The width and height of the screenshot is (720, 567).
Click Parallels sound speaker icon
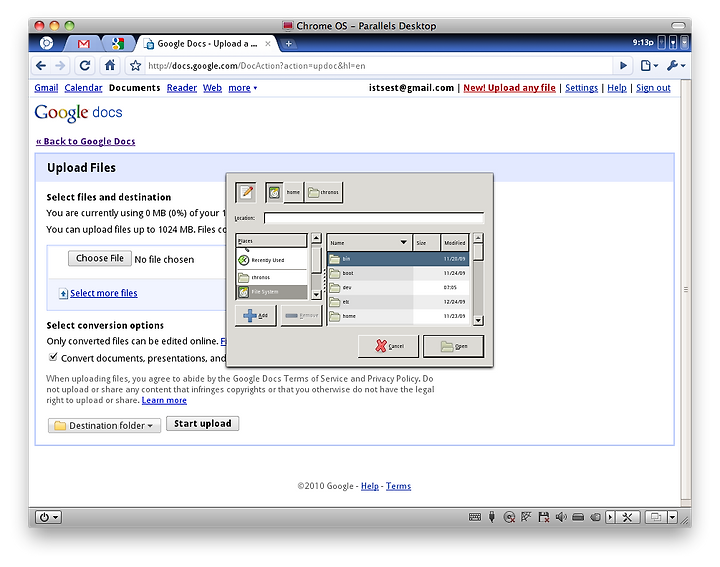click(x=561, y=517)
